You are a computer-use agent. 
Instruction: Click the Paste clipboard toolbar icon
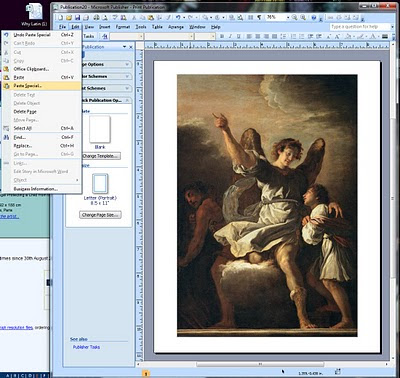tap(151, 17)
